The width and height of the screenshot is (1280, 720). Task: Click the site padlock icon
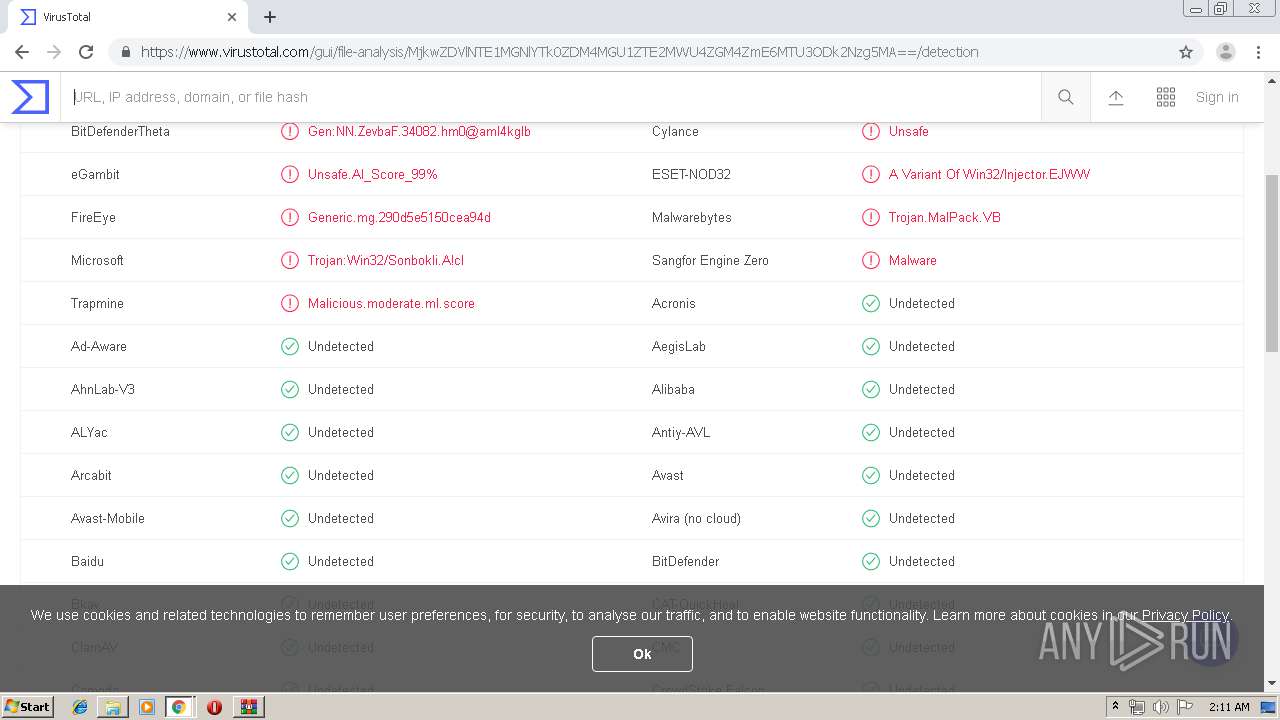(124, 52)
